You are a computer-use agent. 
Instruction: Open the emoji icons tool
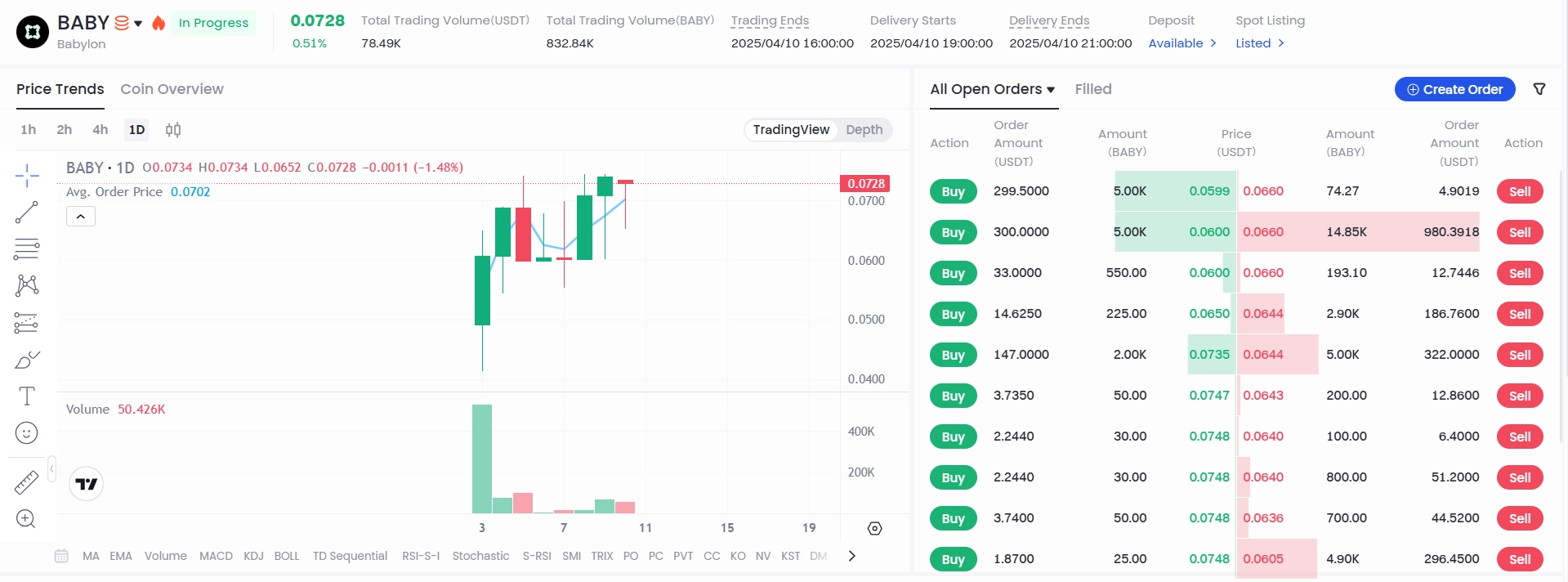click(x=27, y=433)
